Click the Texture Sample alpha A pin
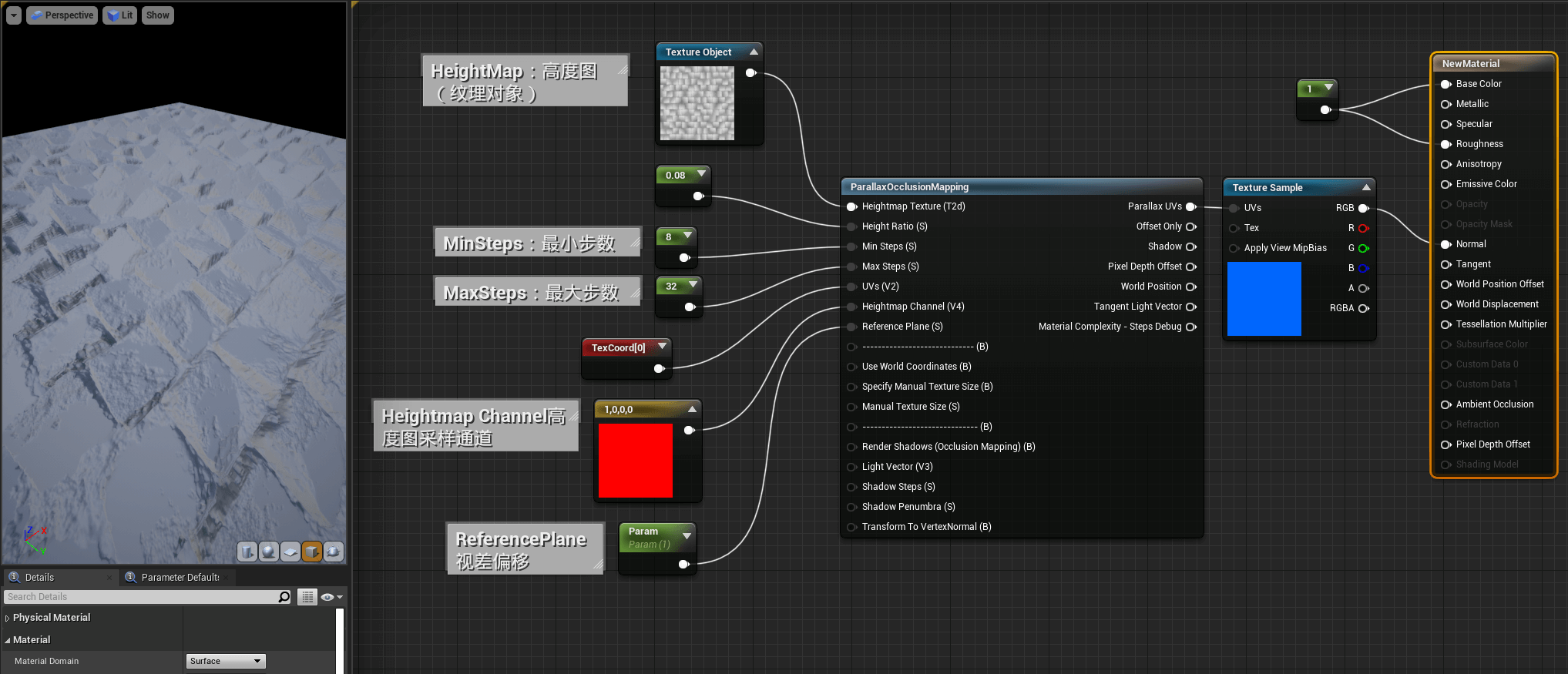The width and height of the screenshot is (1568, 674). pyautogui.click(x=1364, y=288)
